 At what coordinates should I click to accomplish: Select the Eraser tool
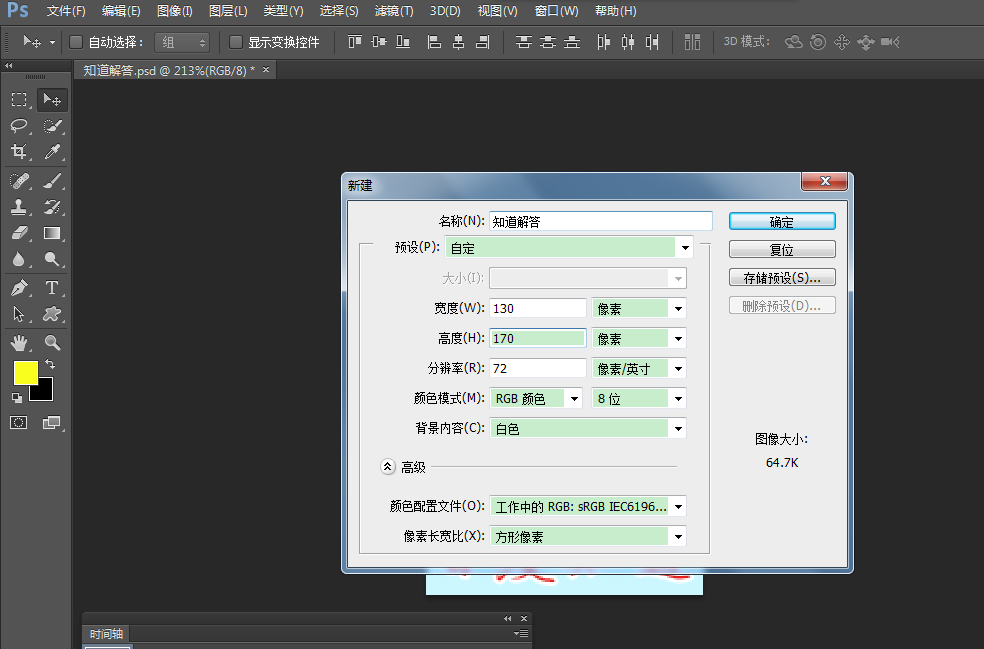(x=19, y=233)
